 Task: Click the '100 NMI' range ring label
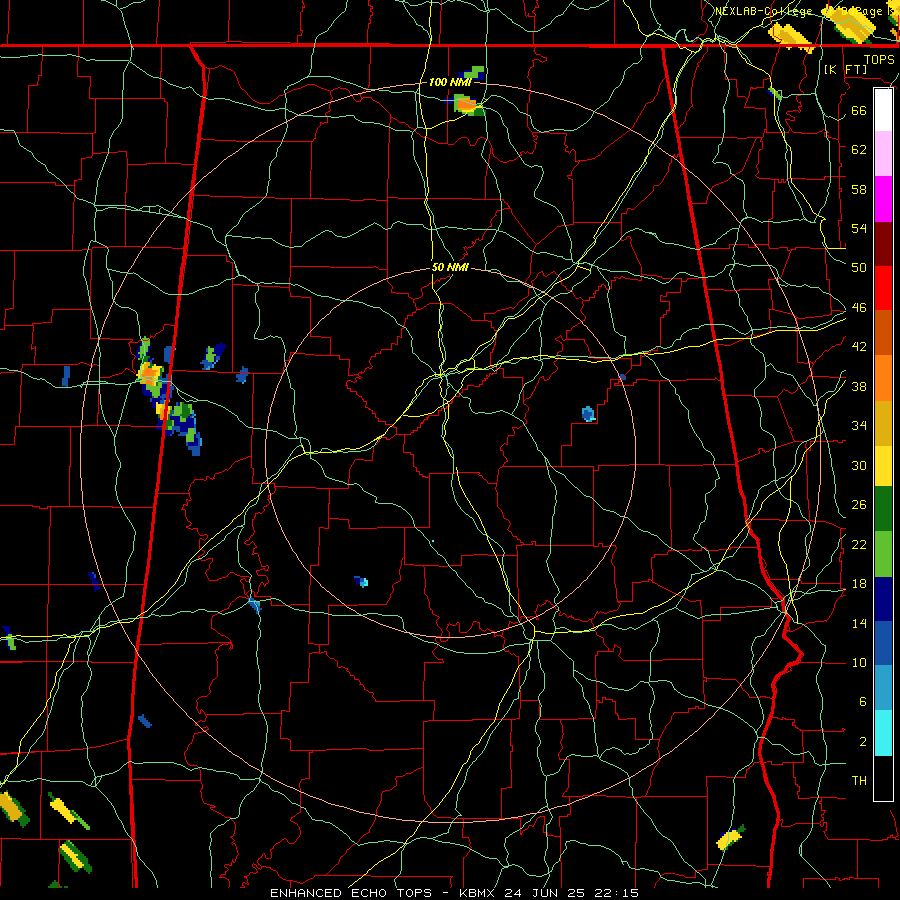450,82
